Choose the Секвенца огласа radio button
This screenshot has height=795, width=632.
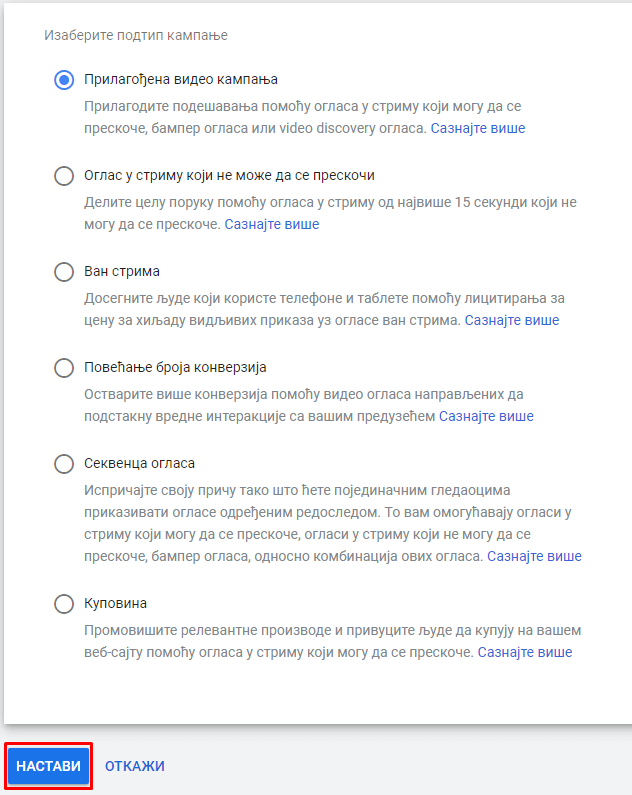[x=64, y=464]
